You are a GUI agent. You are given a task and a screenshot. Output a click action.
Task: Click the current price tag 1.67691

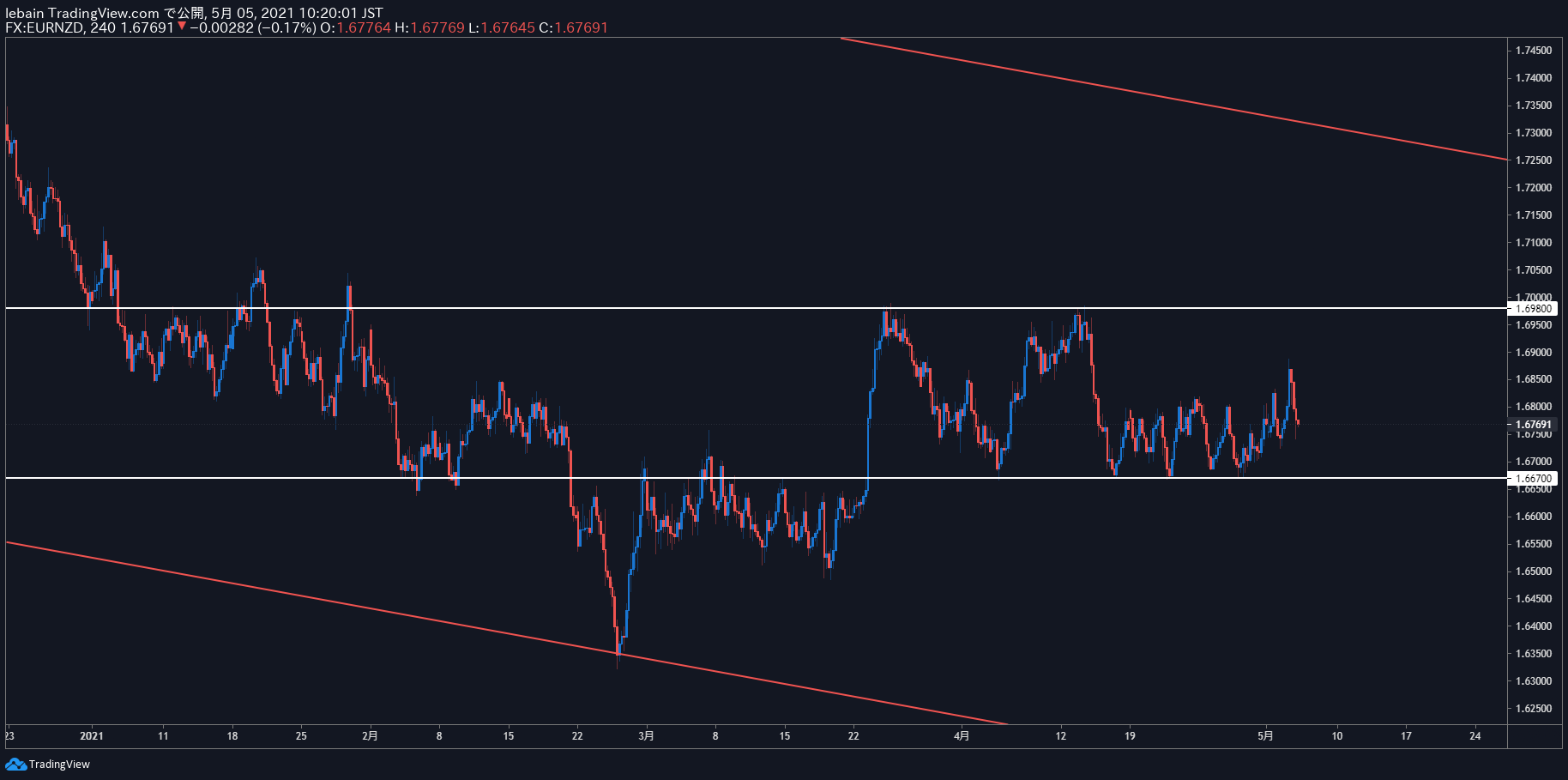tap(1534, 425)
